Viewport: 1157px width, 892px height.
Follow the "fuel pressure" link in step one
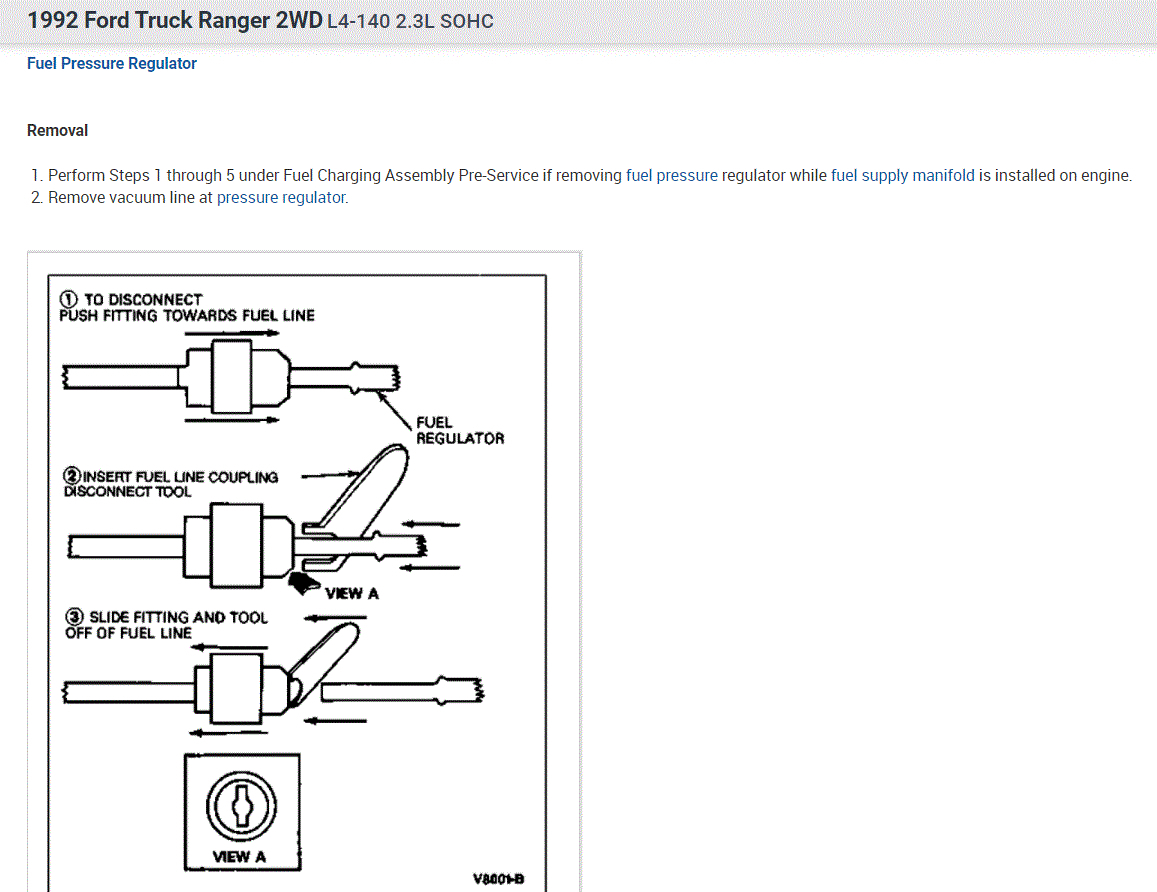click(x=671, y=176)
